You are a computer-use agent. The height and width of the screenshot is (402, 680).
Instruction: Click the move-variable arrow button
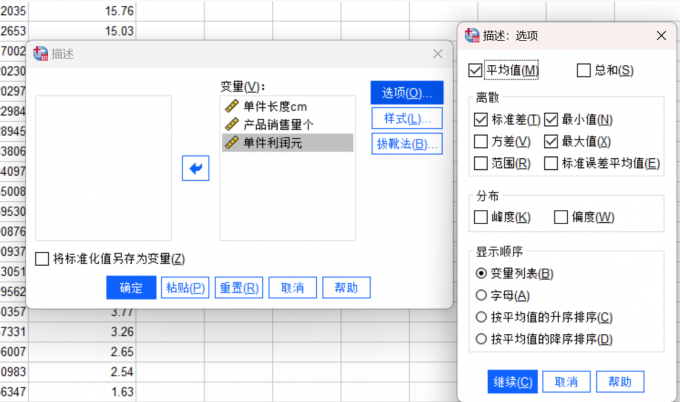pos(196,168)
